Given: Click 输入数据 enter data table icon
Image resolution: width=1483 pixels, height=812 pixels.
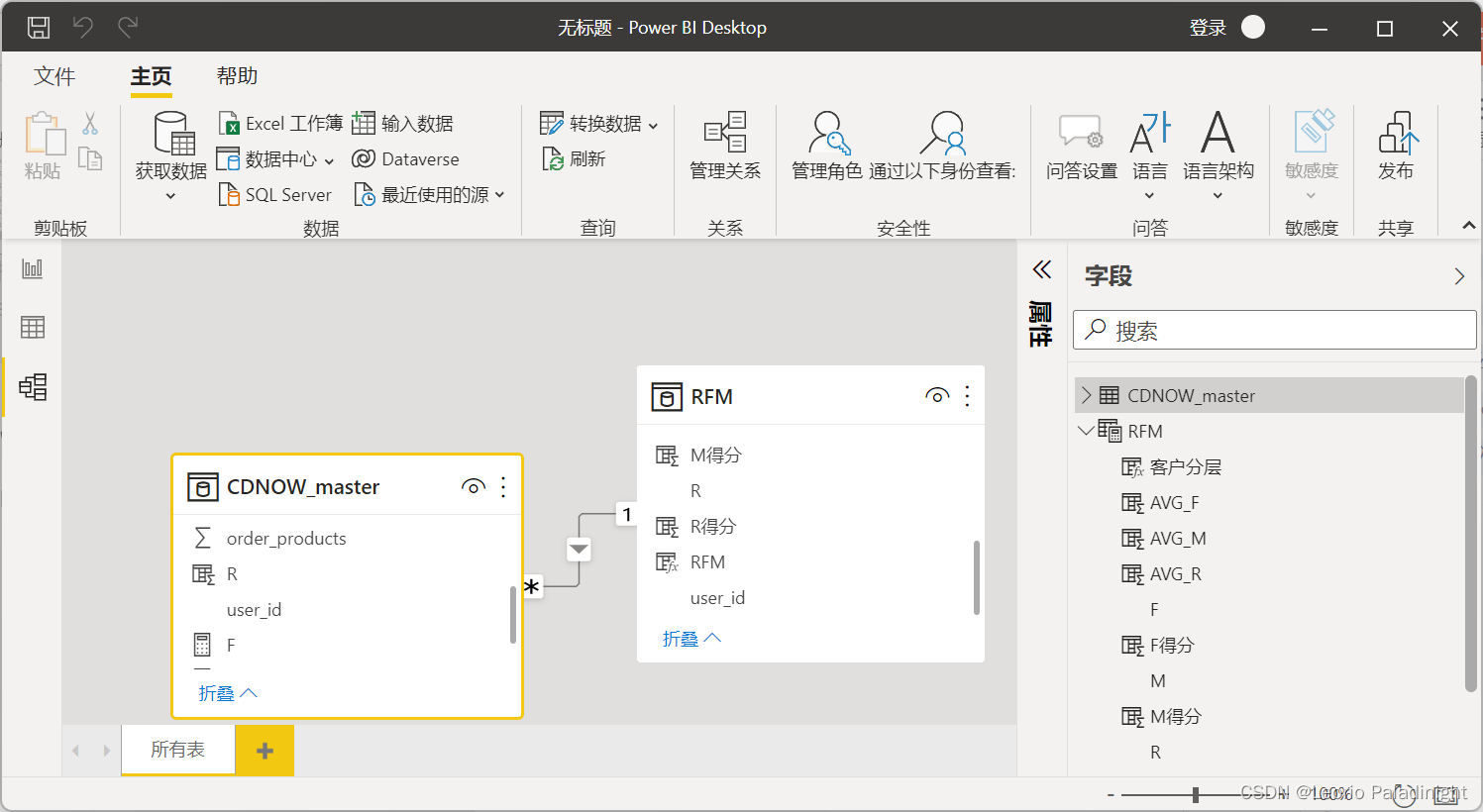Looking at the screenshot, I should click(365, 123).
